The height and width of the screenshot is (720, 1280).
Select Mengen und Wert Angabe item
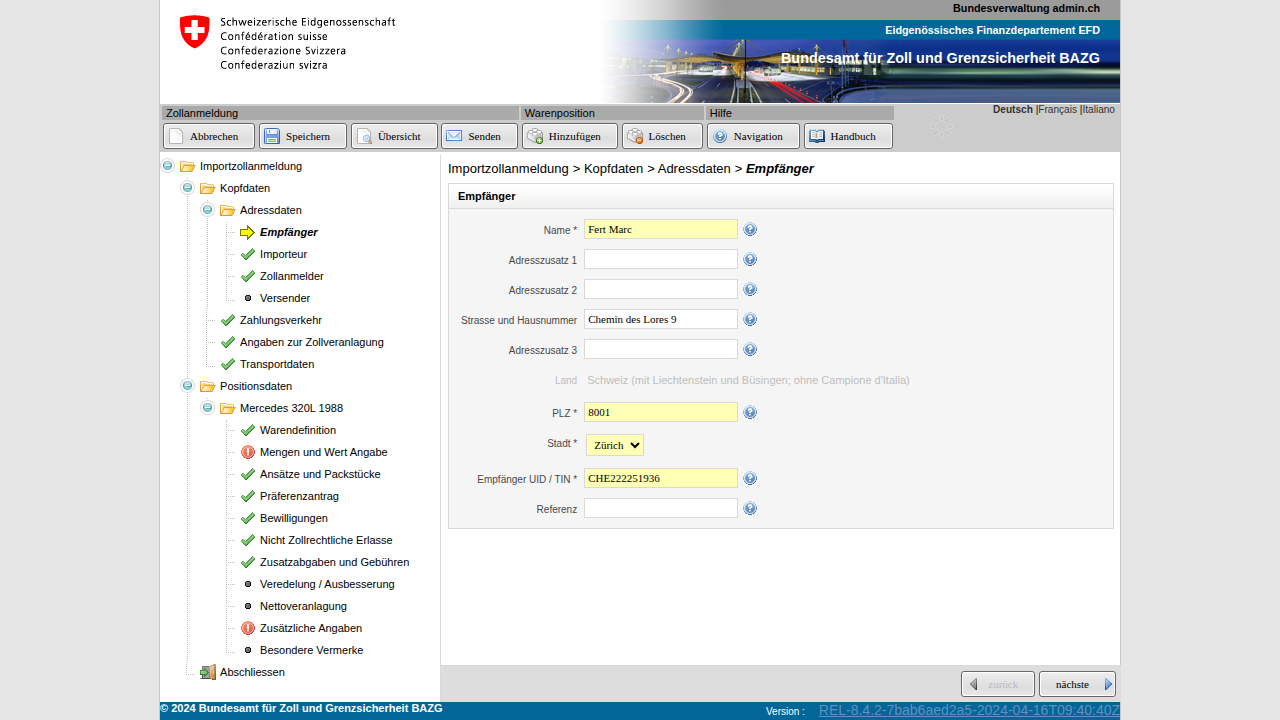(x=323, y=452)
